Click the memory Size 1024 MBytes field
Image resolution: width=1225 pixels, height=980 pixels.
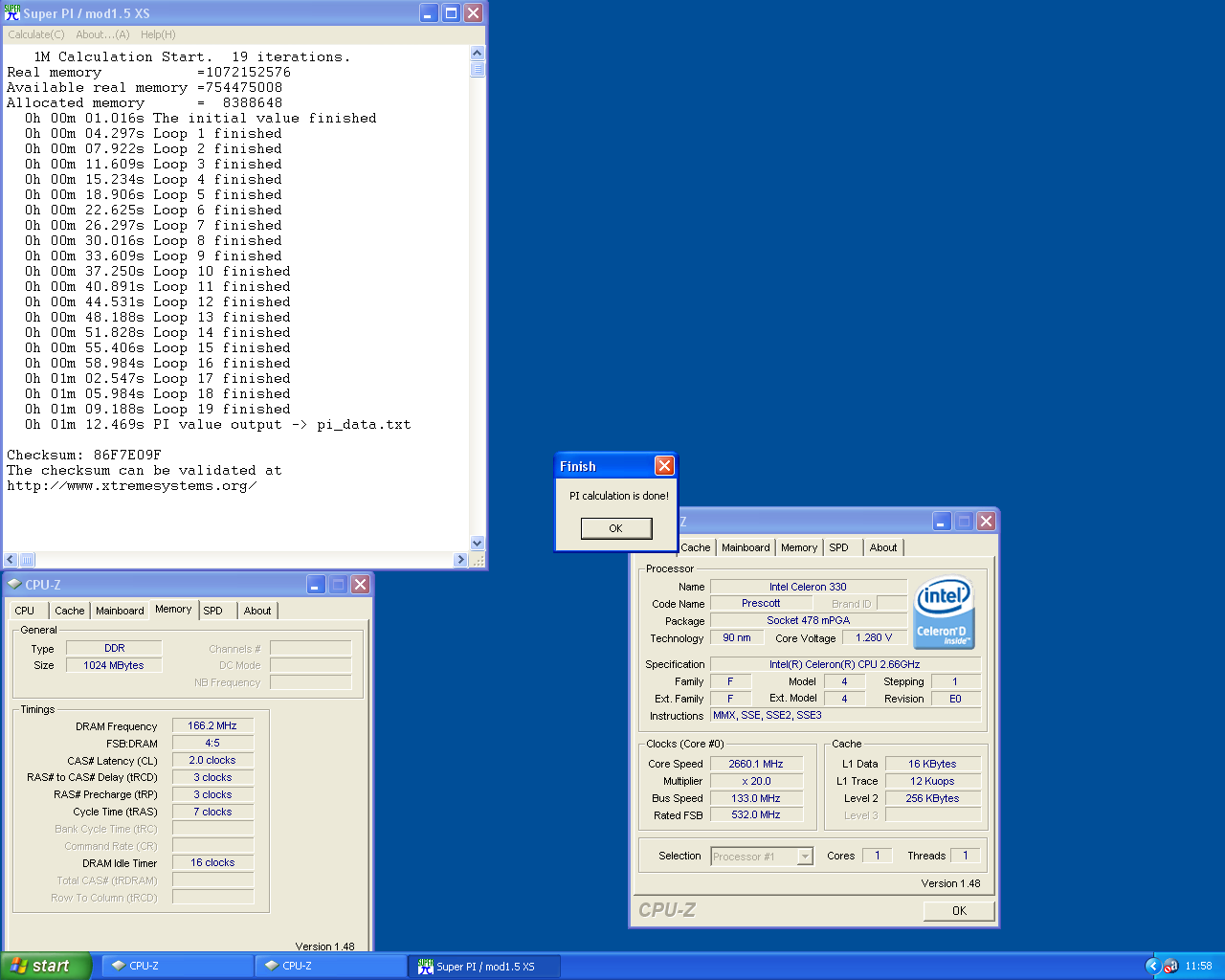114,665
